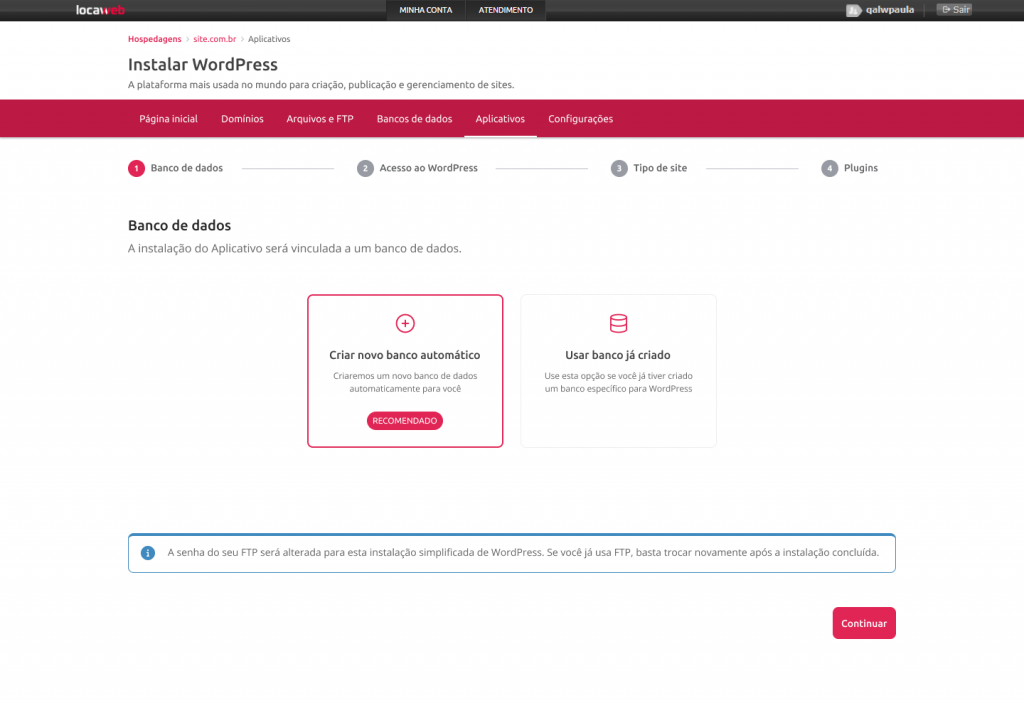Click step 2 circle for Acesso ao WordPress

pos(365,169)
